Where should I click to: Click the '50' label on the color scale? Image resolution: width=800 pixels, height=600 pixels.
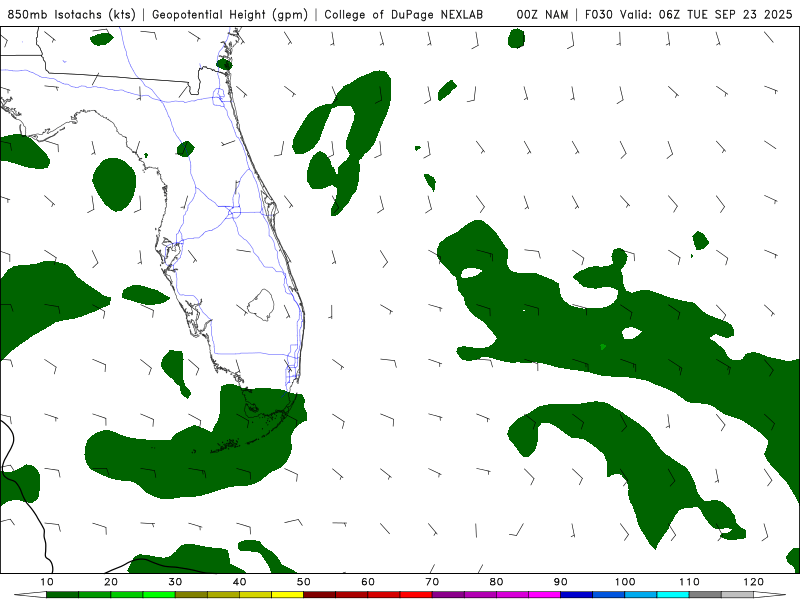(304, 582)
